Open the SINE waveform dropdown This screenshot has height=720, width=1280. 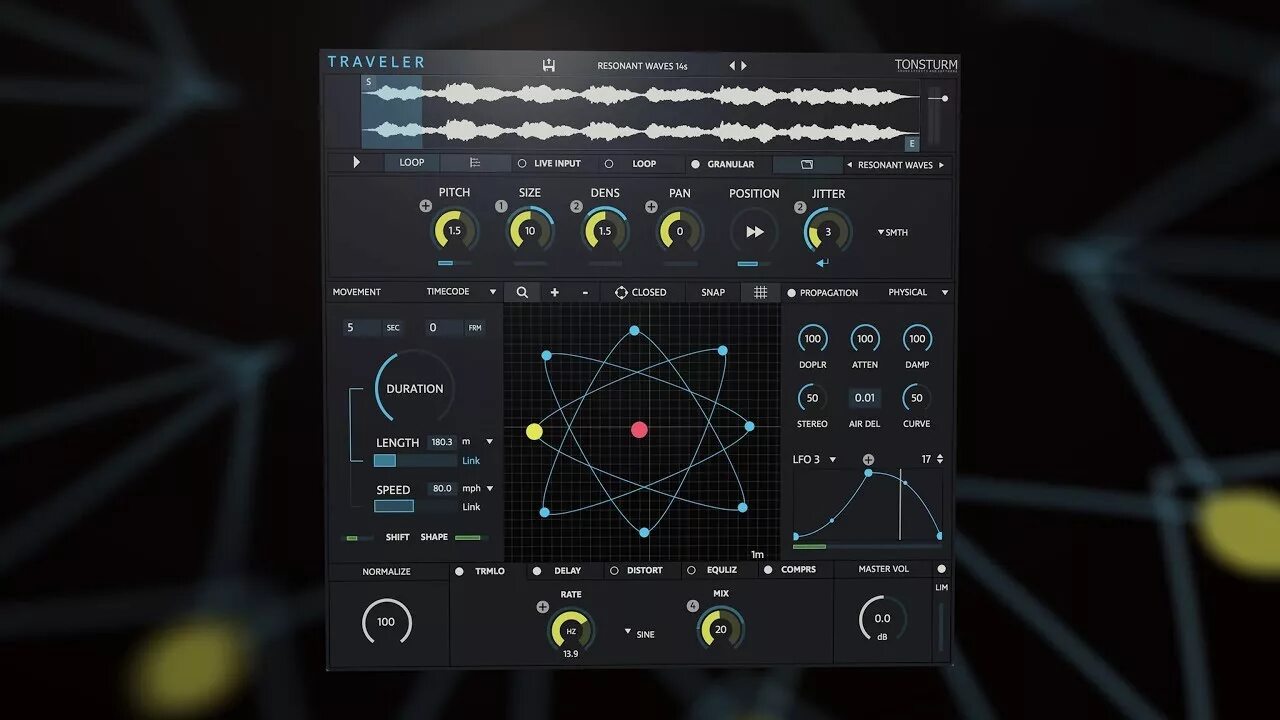(x=640, y=634)
